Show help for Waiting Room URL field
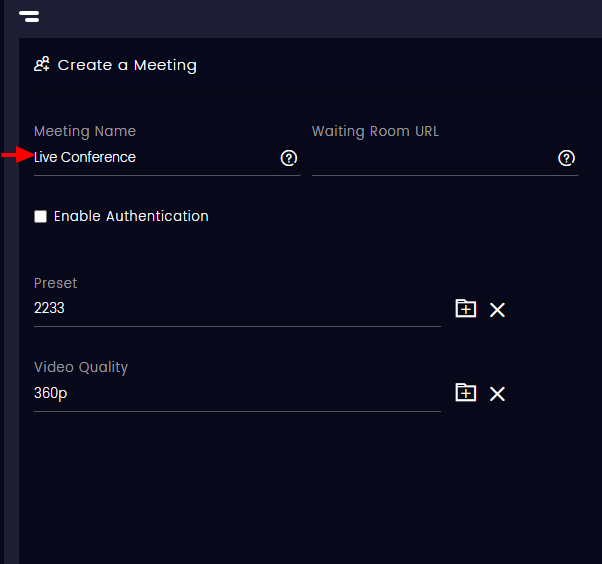This screenshot has height=564, width=602. click(x=566, y=158)
